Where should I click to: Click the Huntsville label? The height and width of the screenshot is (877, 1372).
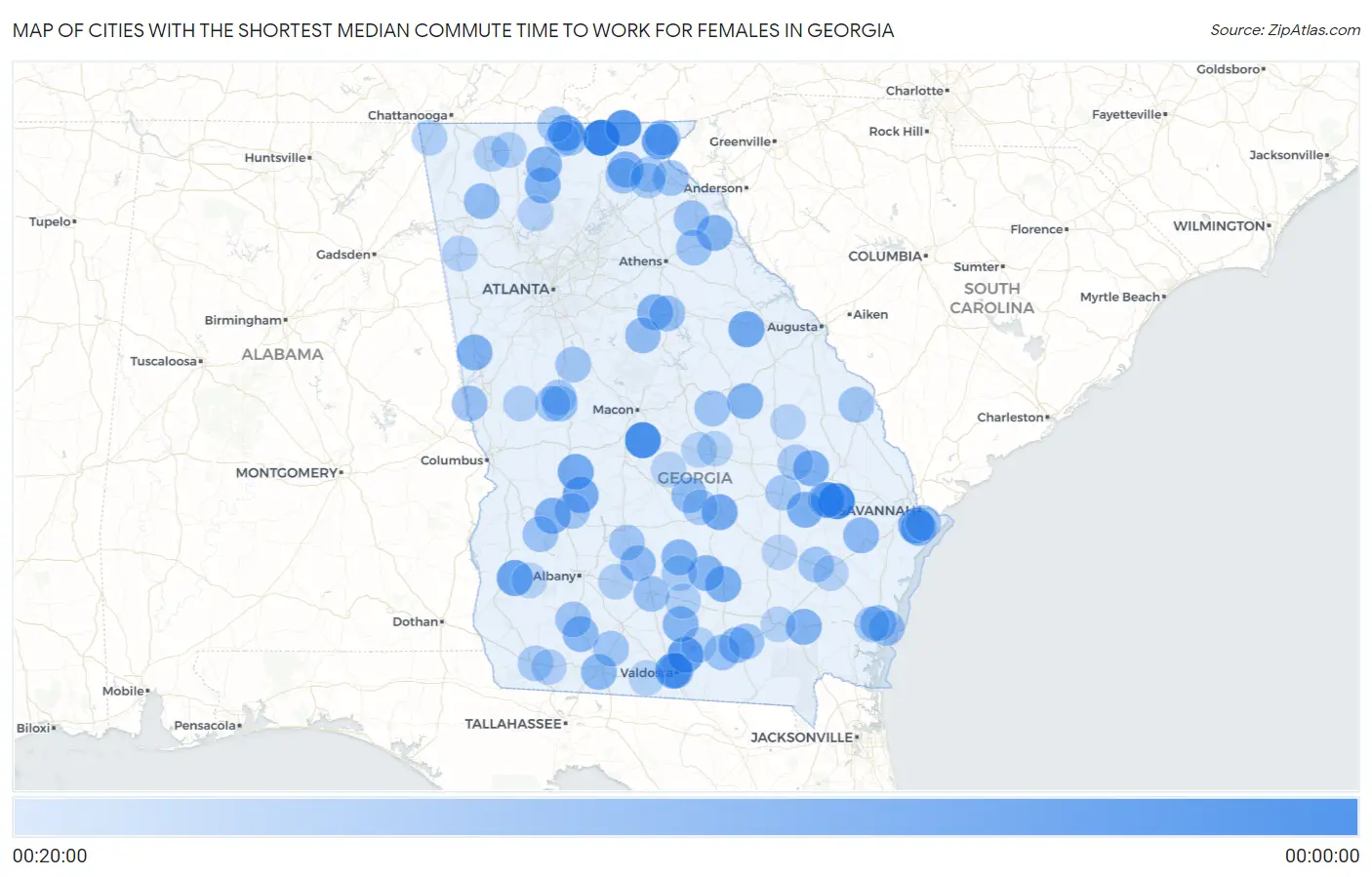[x=275, y=158]
